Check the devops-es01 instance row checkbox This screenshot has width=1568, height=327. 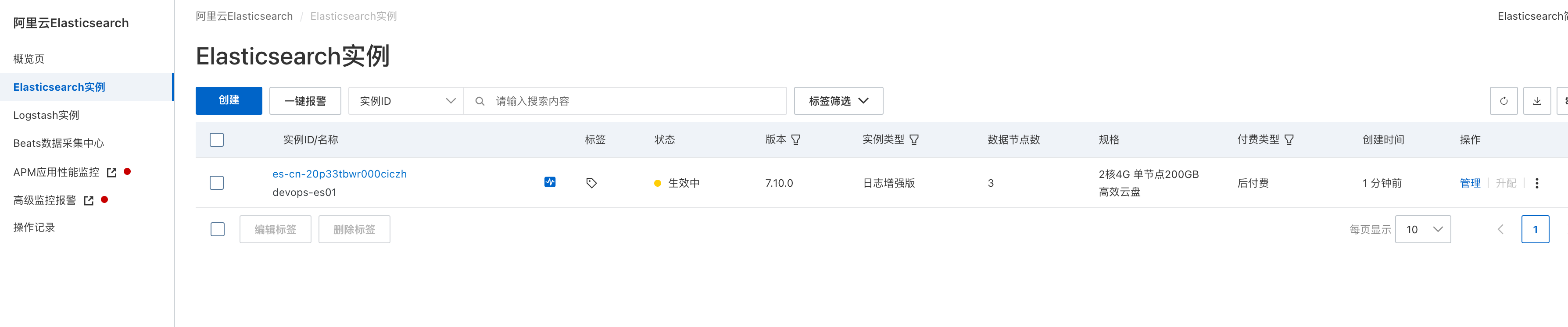[217, 183]
